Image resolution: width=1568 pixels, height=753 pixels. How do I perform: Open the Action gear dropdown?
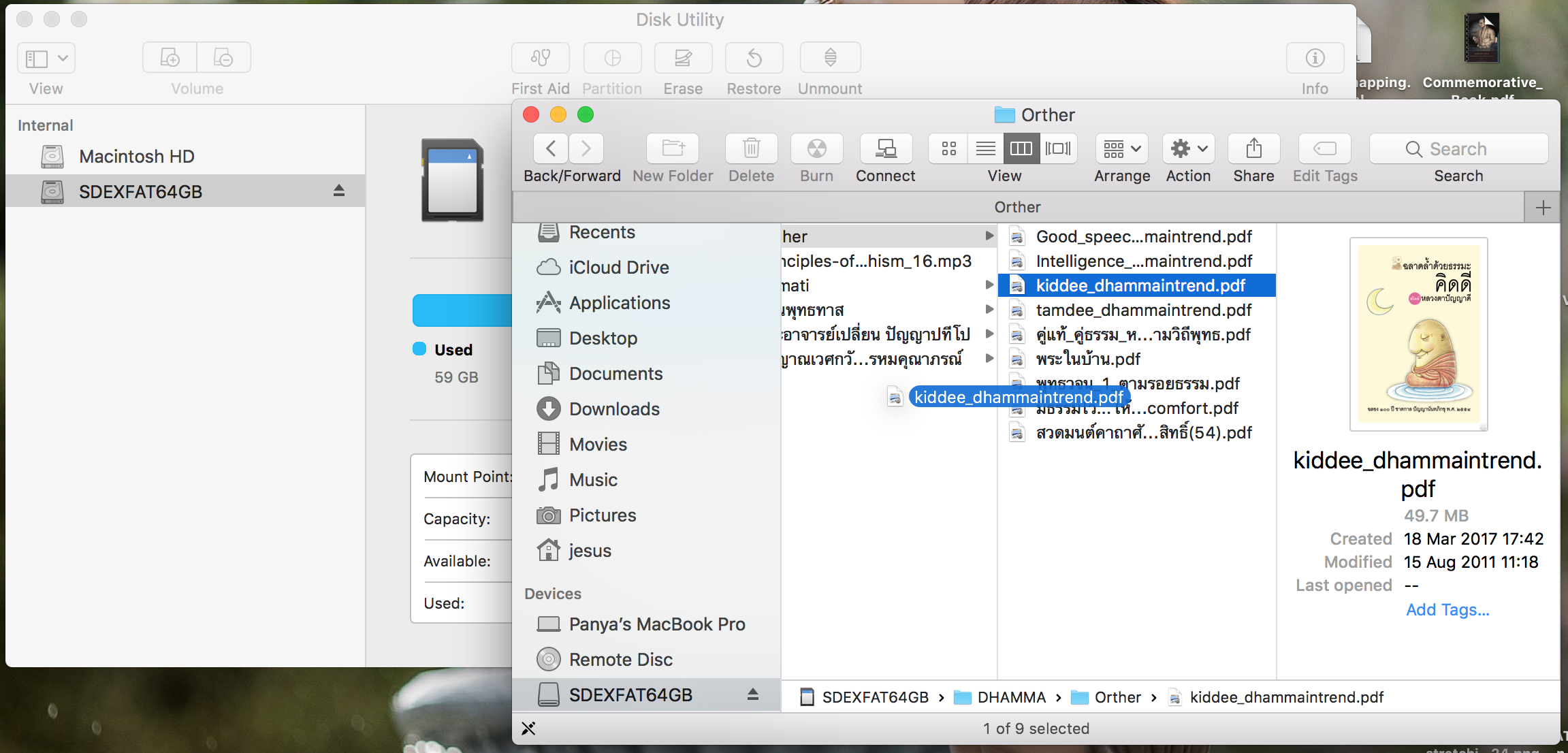(1188, 148)
